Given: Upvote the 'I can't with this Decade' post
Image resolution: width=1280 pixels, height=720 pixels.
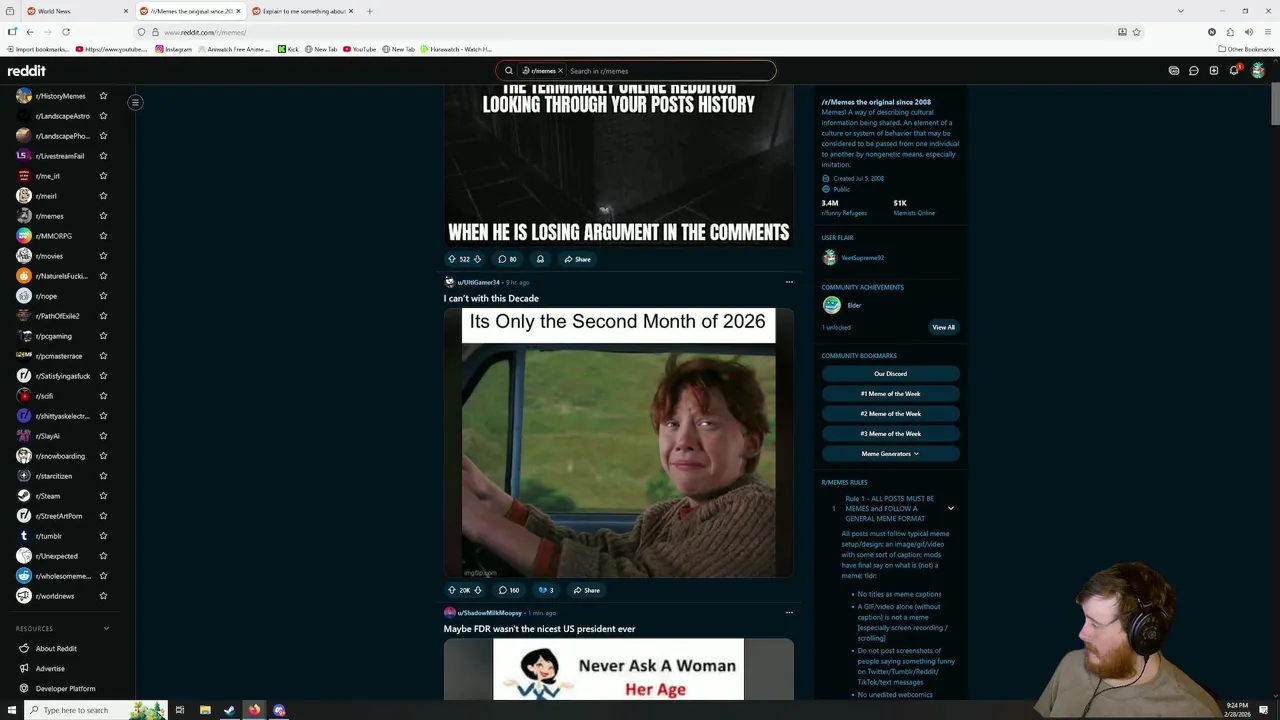Looking at the screenshot, I should point(452,590).
